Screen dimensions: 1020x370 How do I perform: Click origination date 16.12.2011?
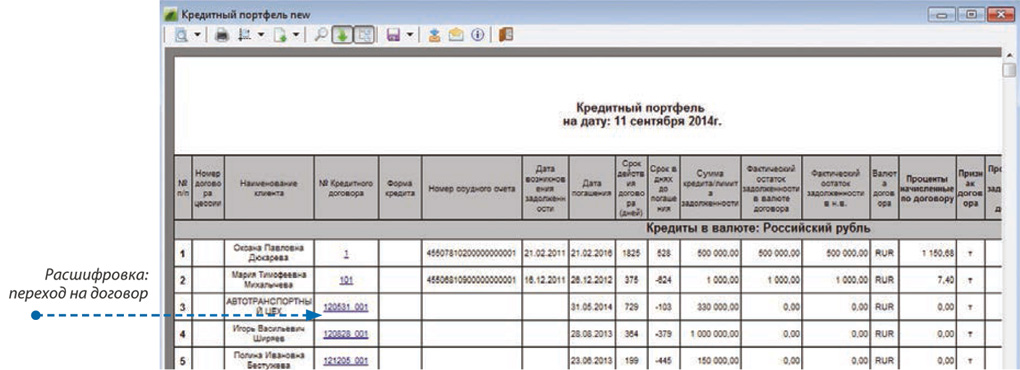[545, 281]
